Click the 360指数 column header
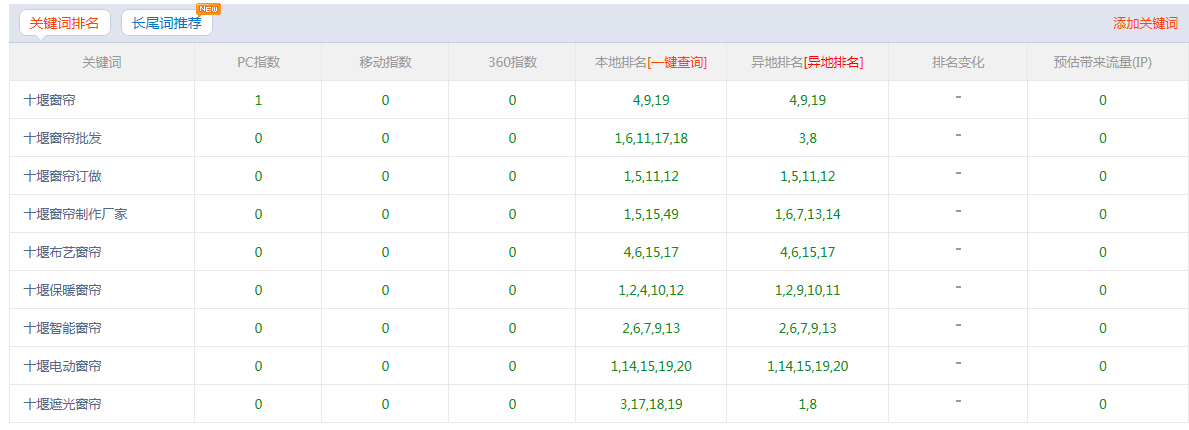 tap(512, 62)
